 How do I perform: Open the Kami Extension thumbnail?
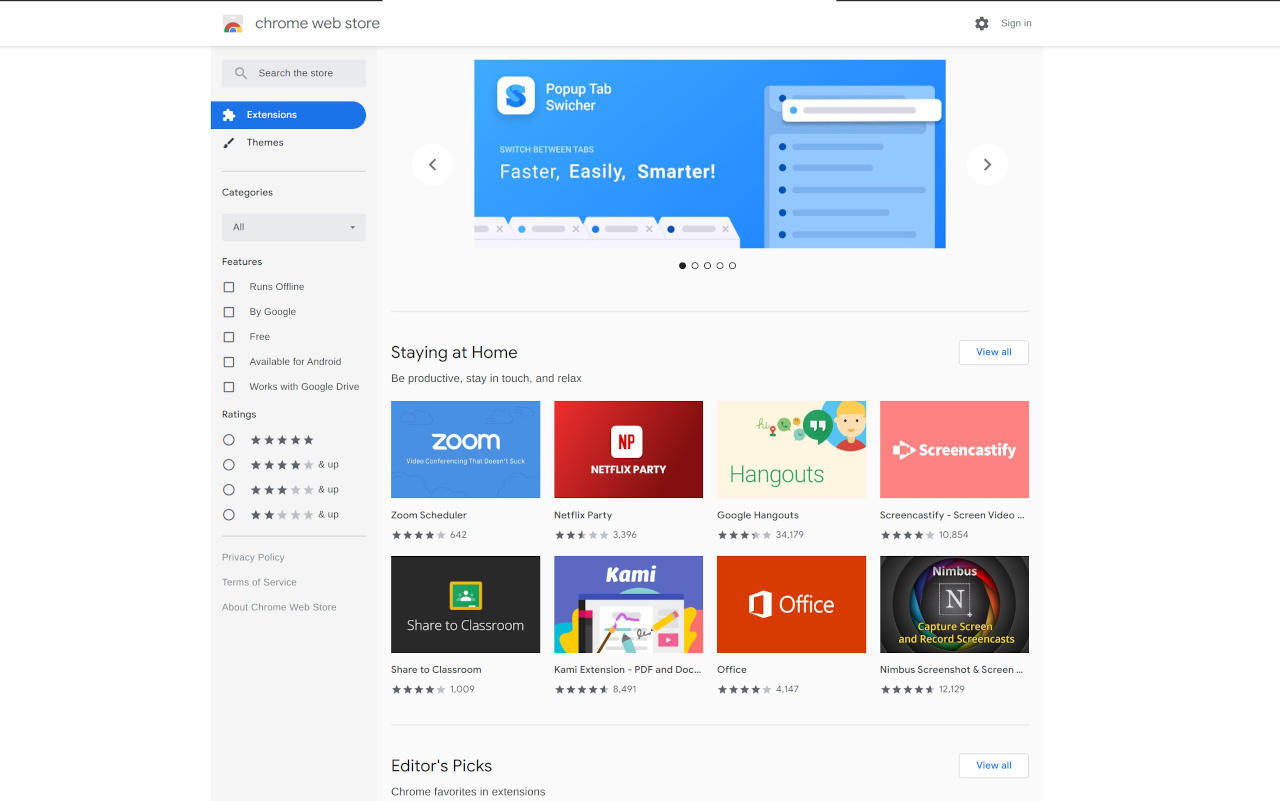coord(628,604)
